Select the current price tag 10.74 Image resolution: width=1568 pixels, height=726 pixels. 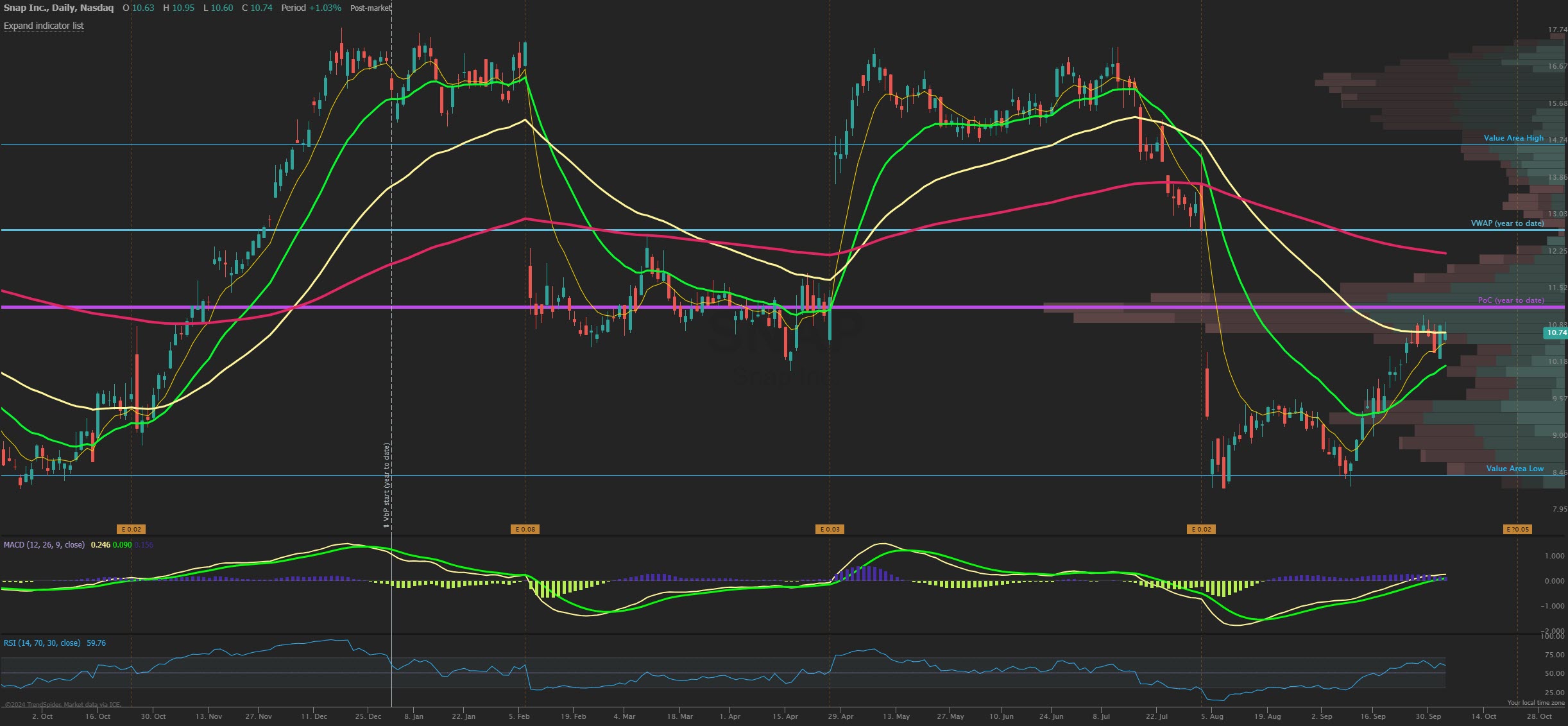point(1555,333)
